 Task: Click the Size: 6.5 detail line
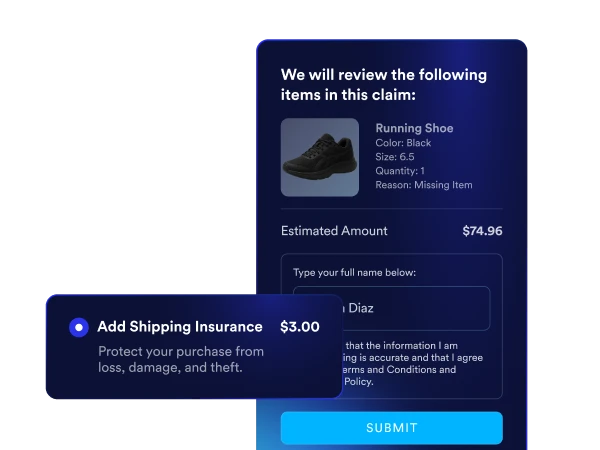395,157
